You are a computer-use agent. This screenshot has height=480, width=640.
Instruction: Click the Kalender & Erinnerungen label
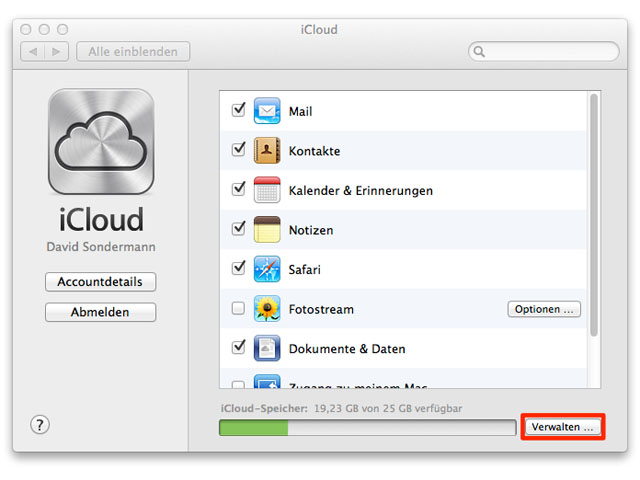point(361,191)
